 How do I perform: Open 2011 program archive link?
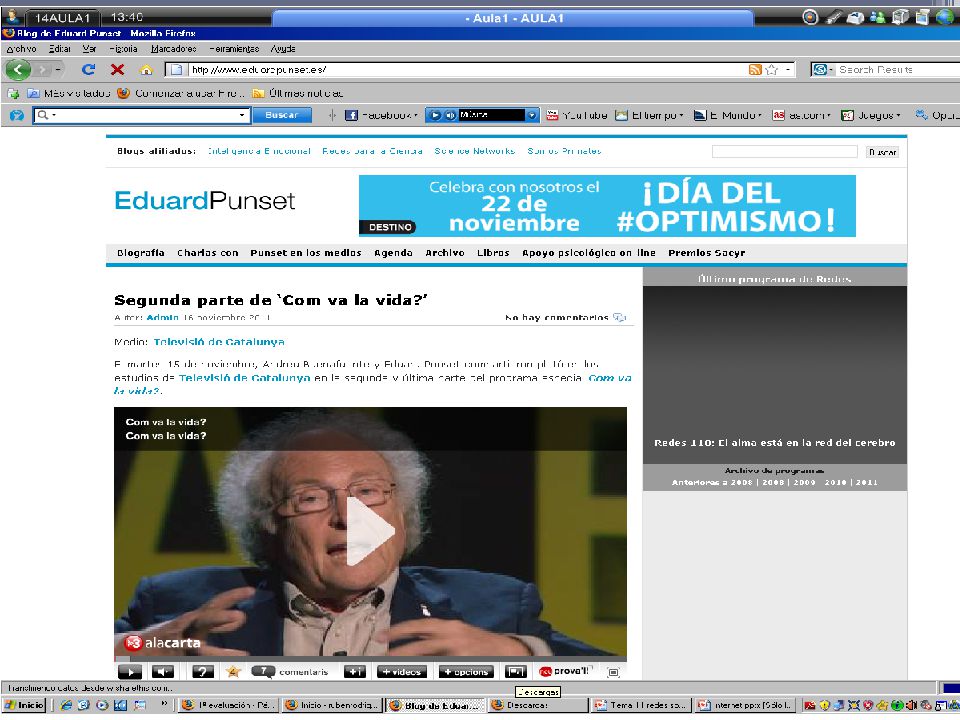pos(866,482)
